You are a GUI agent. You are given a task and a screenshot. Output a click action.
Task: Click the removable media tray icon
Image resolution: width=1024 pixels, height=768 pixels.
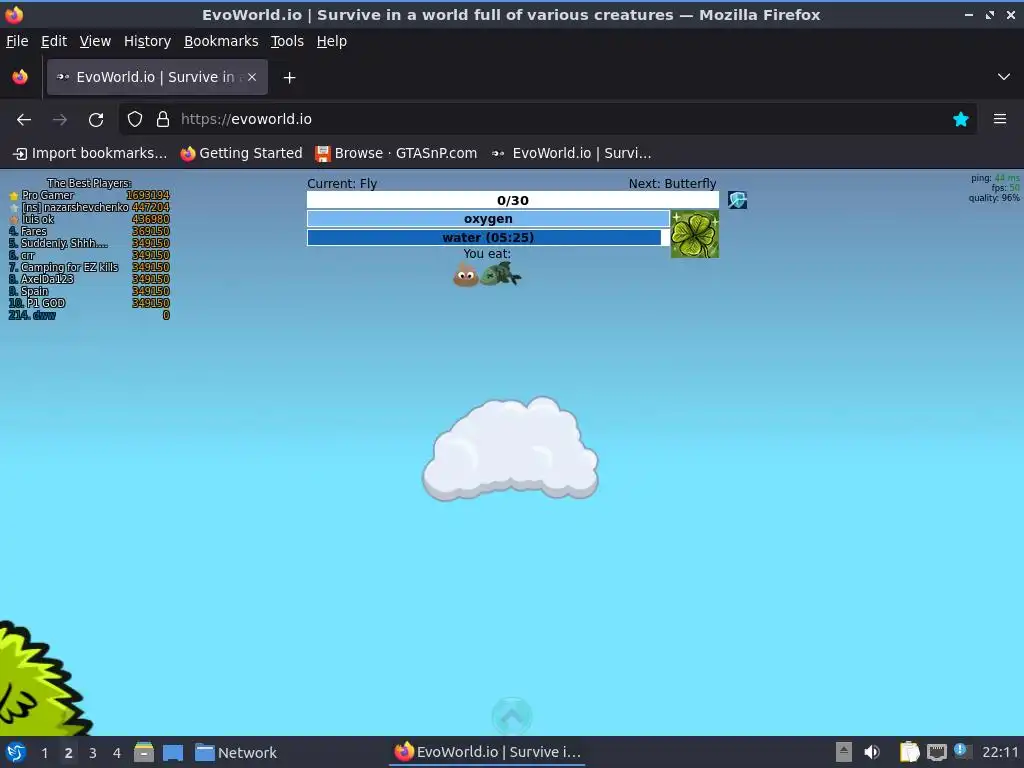coord(844,752)
